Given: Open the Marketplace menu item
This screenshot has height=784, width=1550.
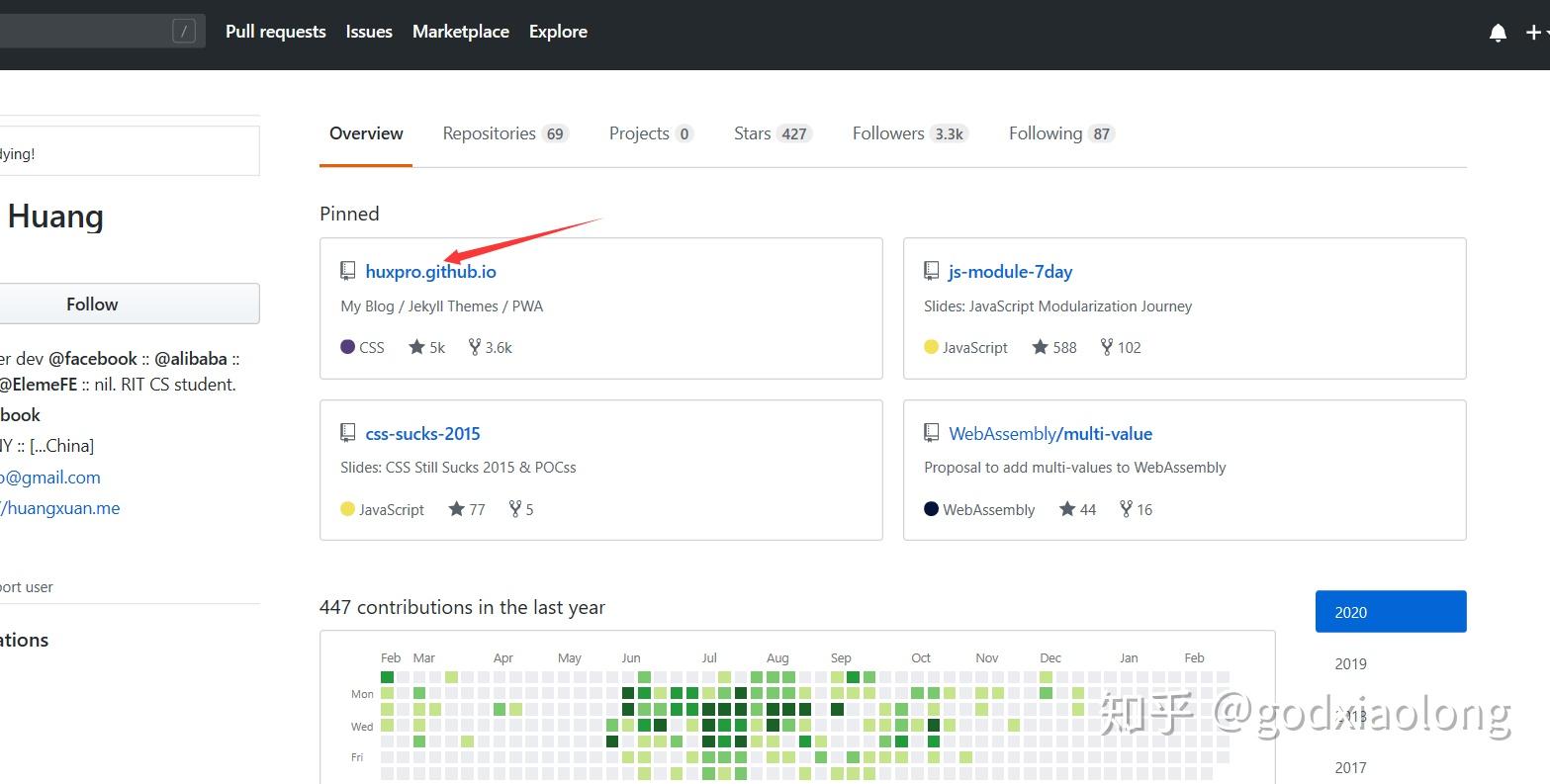Looking at the screenshot, I should pyautogui.click(x=461, y=31).
